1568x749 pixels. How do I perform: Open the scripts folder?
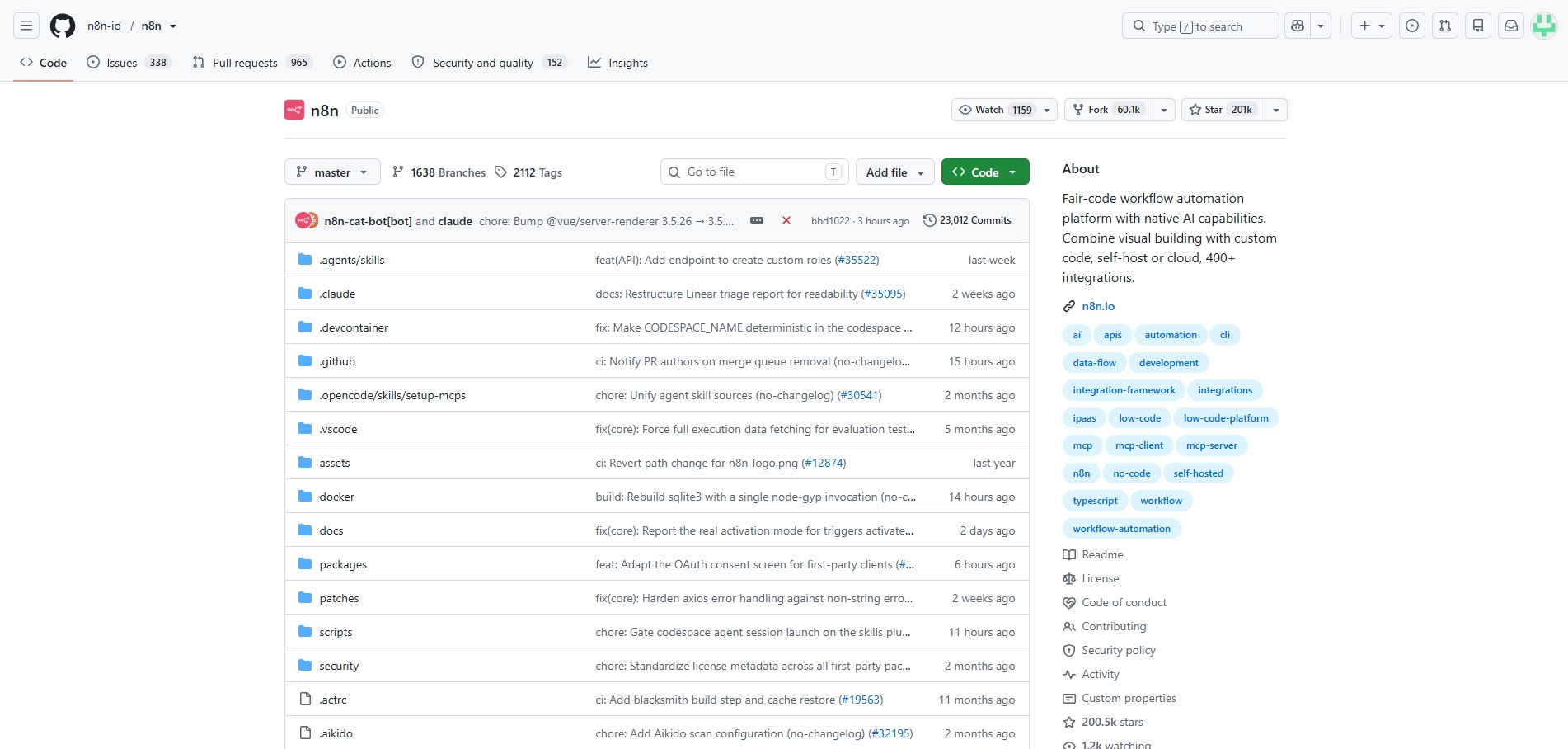pyautogui.click(x=336, y=632)
